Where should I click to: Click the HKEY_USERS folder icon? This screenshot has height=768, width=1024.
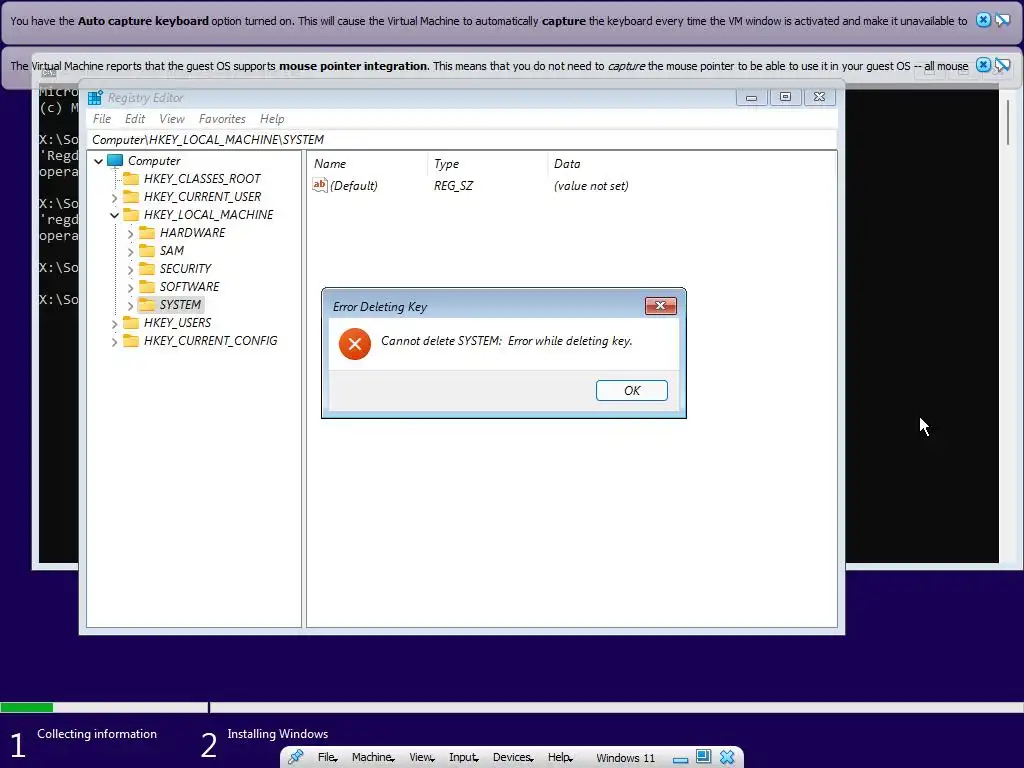tap(131, 323)
